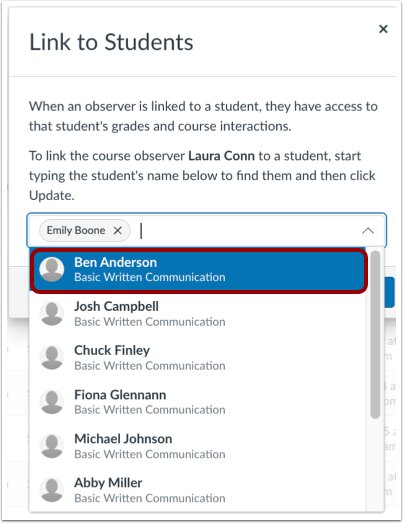Remove the Emily Boone tag
403x523 pixels.
(117, 230)
